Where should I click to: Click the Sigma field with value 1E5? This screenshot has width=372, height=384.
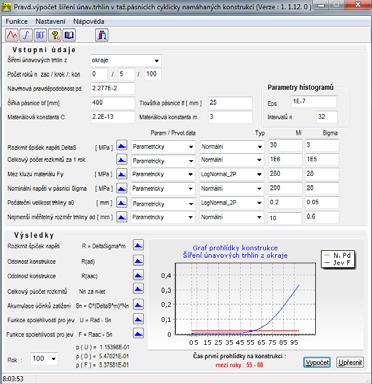pos(322,160)
